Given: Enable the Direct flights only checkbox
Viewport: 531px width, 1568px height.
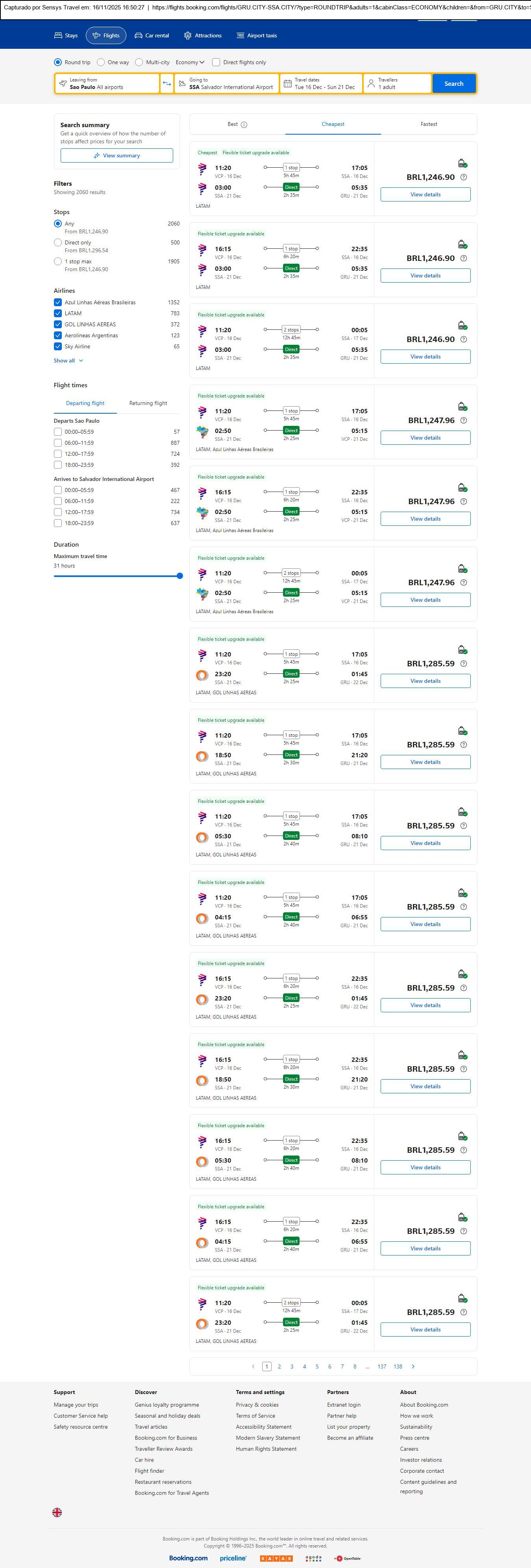Looking at the screenshot, I should tap(216, 62).
